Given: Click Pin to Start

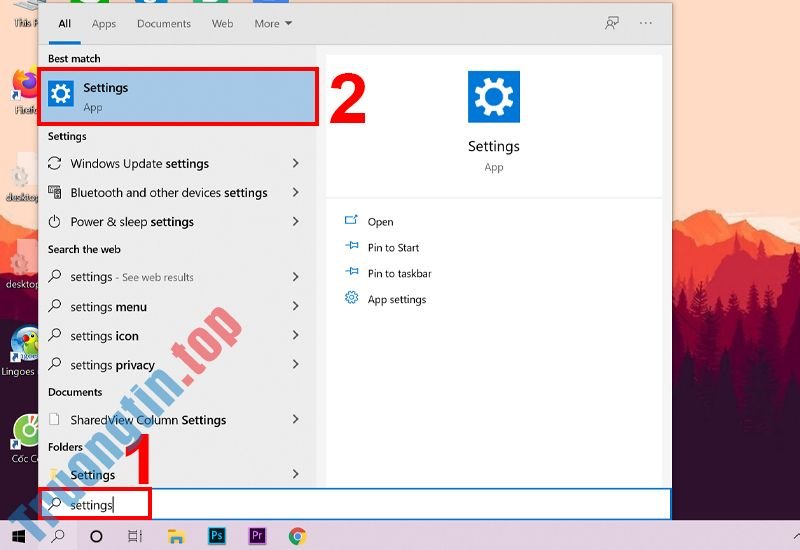Looking at the screenshot, I should tap(393, 247).
